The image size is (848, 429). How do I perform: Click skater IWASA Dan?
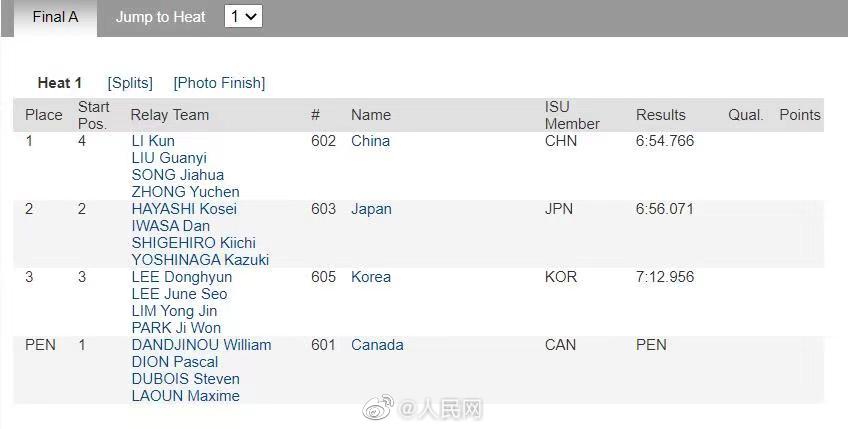click(x=170, y=226)
